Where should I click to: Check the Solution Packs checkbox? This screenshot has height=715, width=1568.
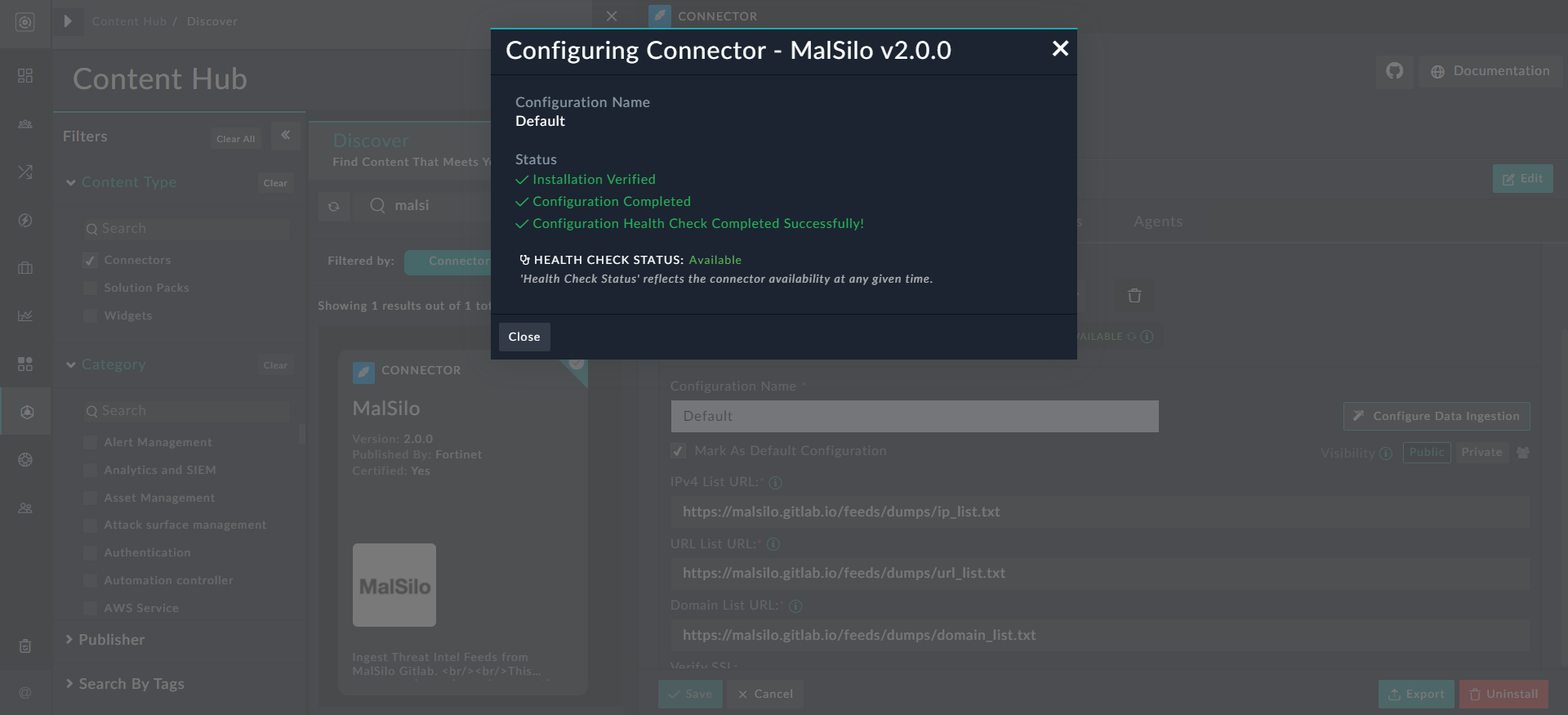click(91, 288)
